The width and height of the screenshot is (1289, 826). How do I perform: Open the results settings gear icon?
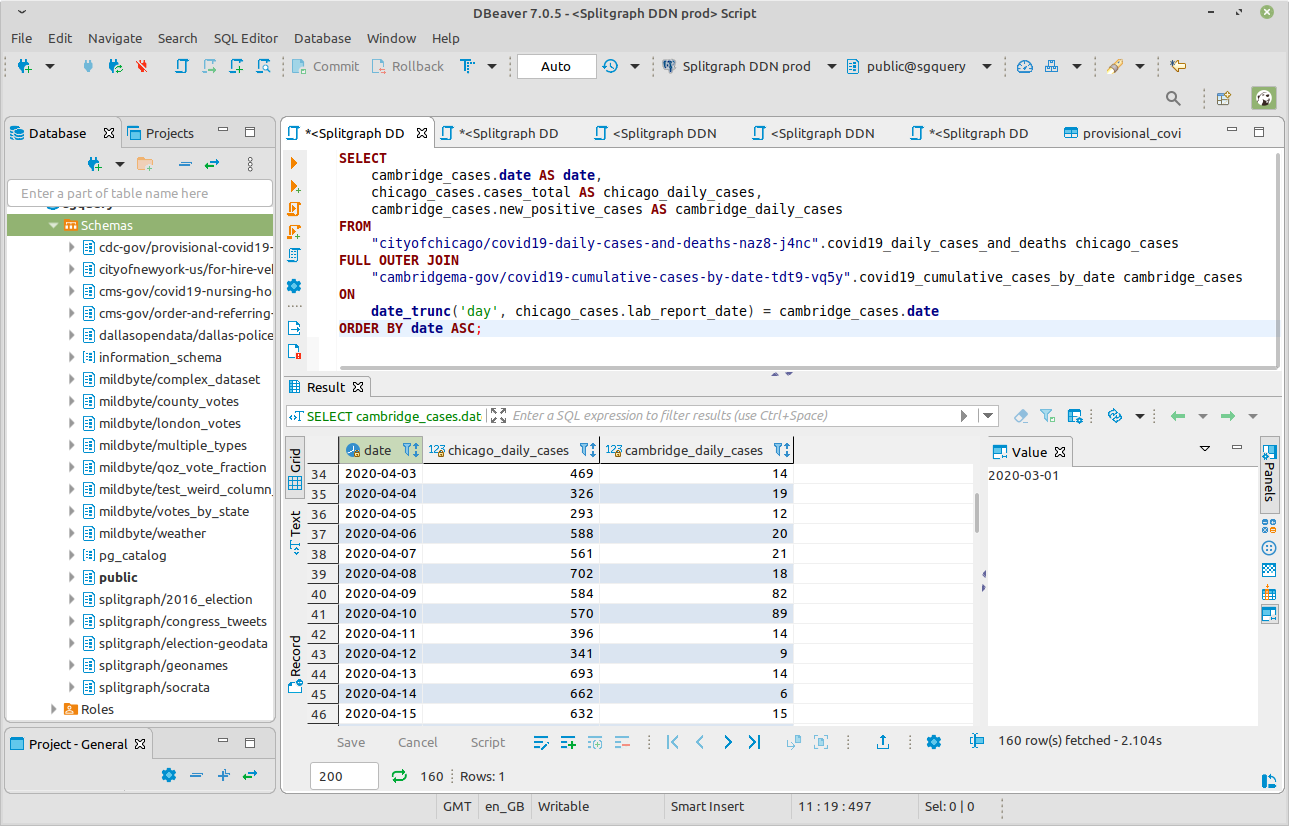click(934, 742)
